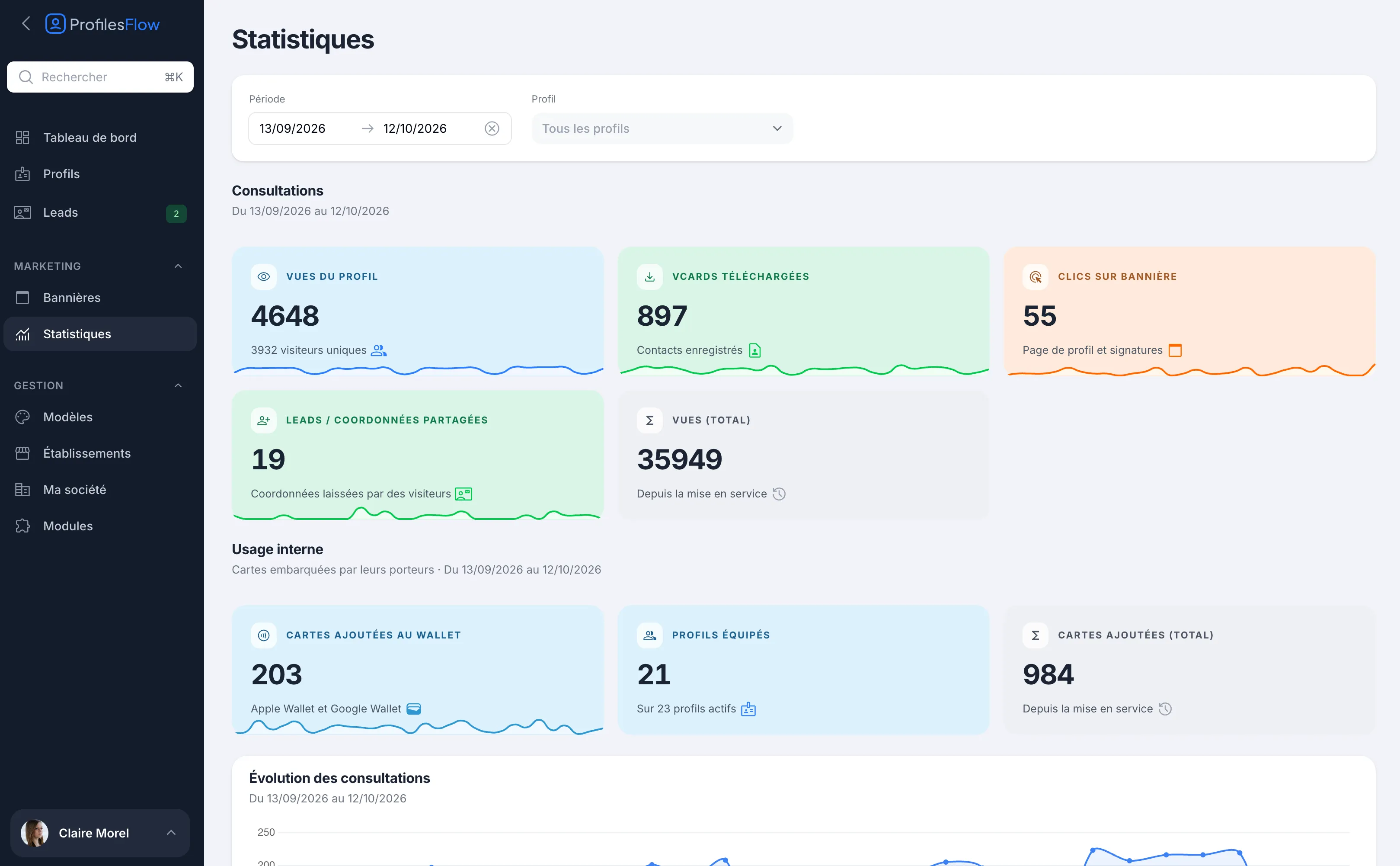The width and height of the screenshot is (1400, 866).
Task: Click the Modules puzzle icon
Action: [22, 526]
